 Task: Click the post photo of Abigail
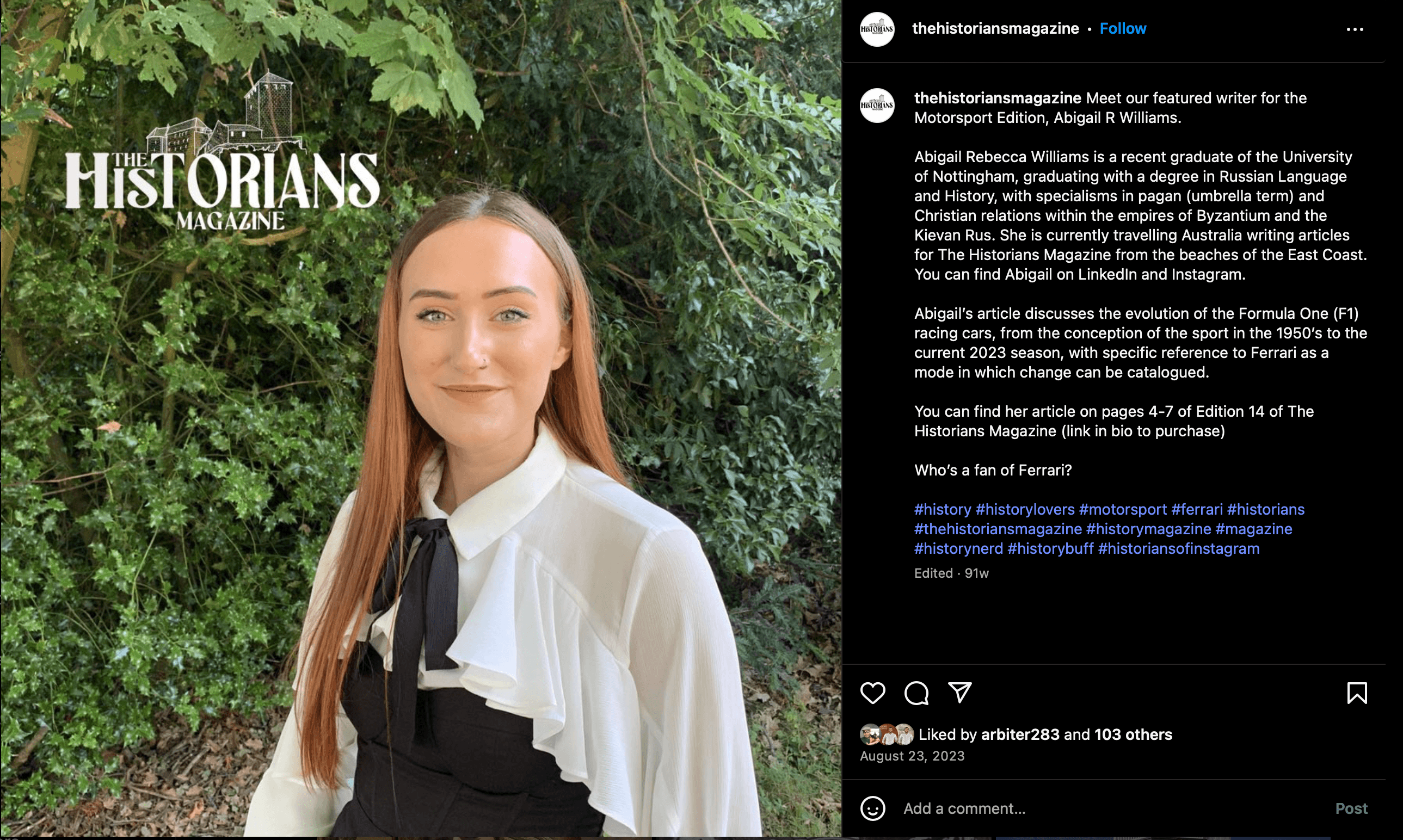coord(421,418)
